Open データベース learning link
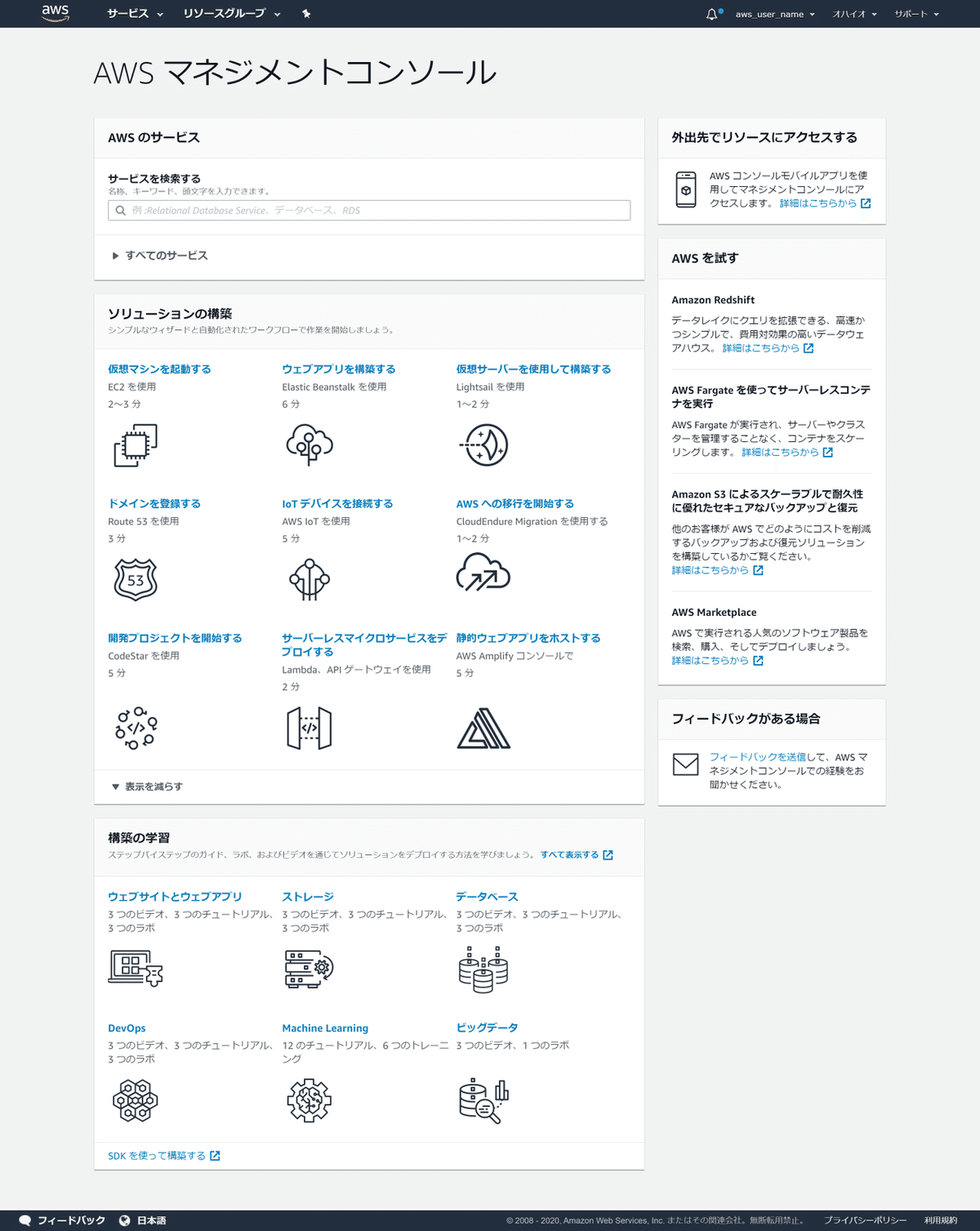 (x=487, y=897)
